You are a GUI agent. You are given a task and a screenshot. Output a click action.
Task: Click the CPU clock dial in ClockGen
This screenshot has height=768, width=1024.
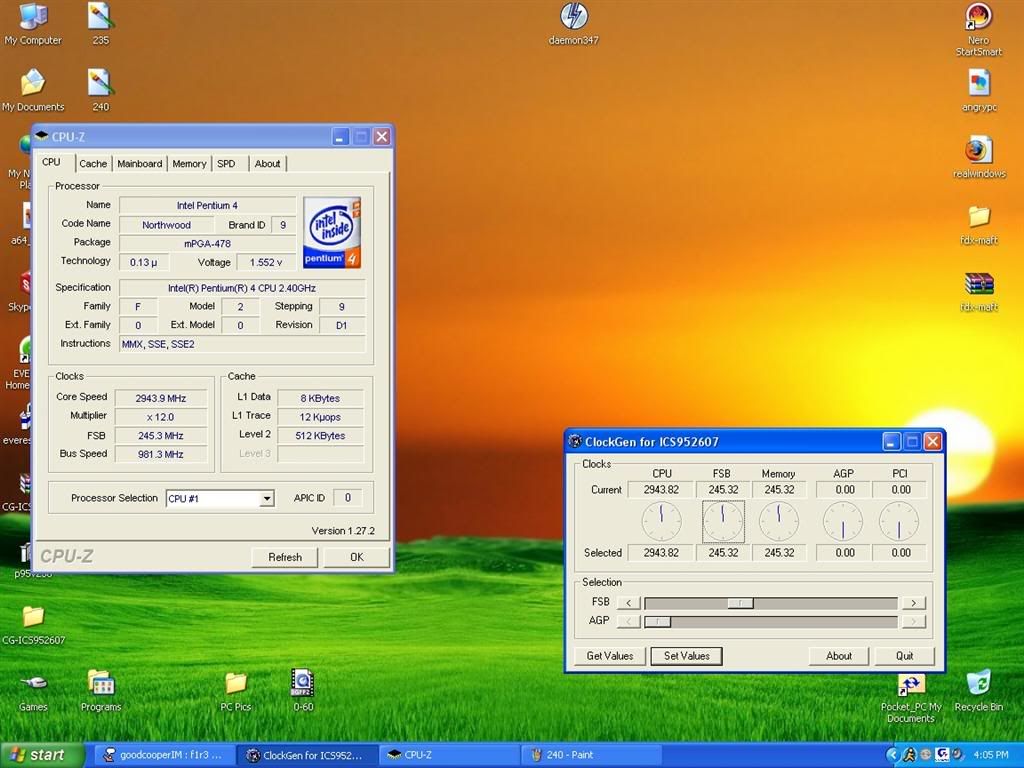point(662,521)
